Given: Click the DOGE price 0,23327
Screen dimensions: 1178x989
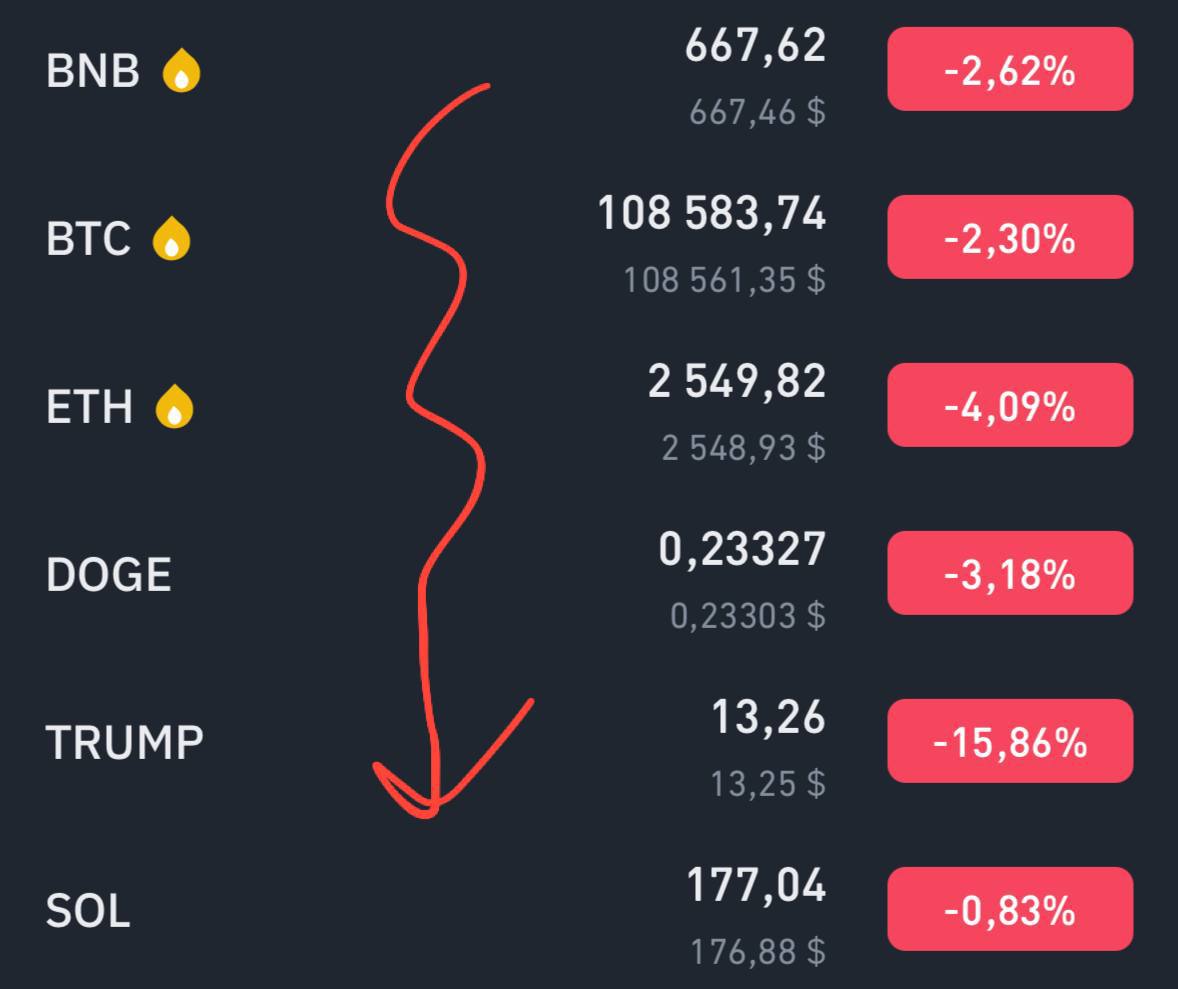Looking at the screenshot, I should click(x=742, y=549).
